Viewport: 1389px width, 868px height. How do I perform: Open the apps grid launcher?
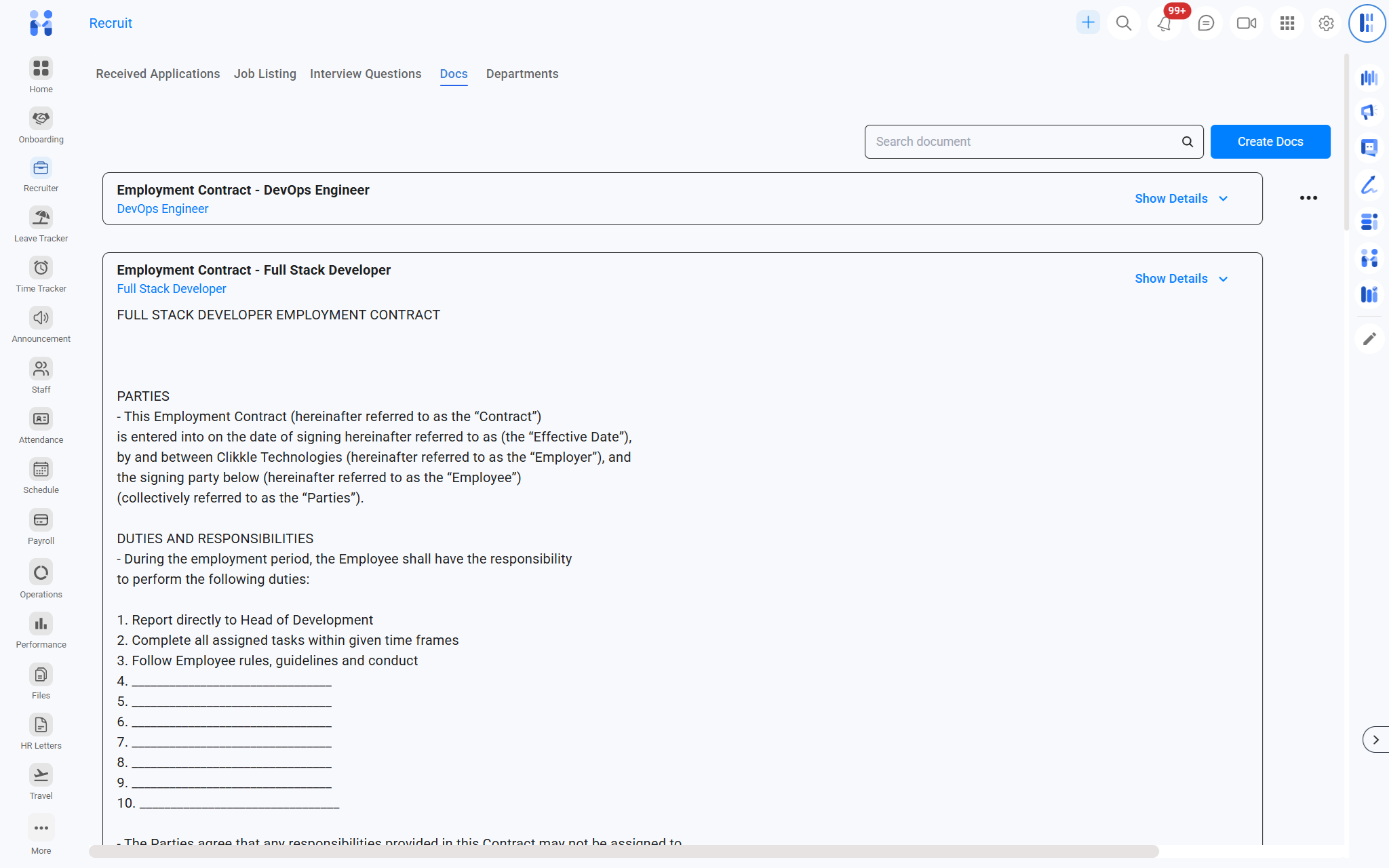(1287, 24)
